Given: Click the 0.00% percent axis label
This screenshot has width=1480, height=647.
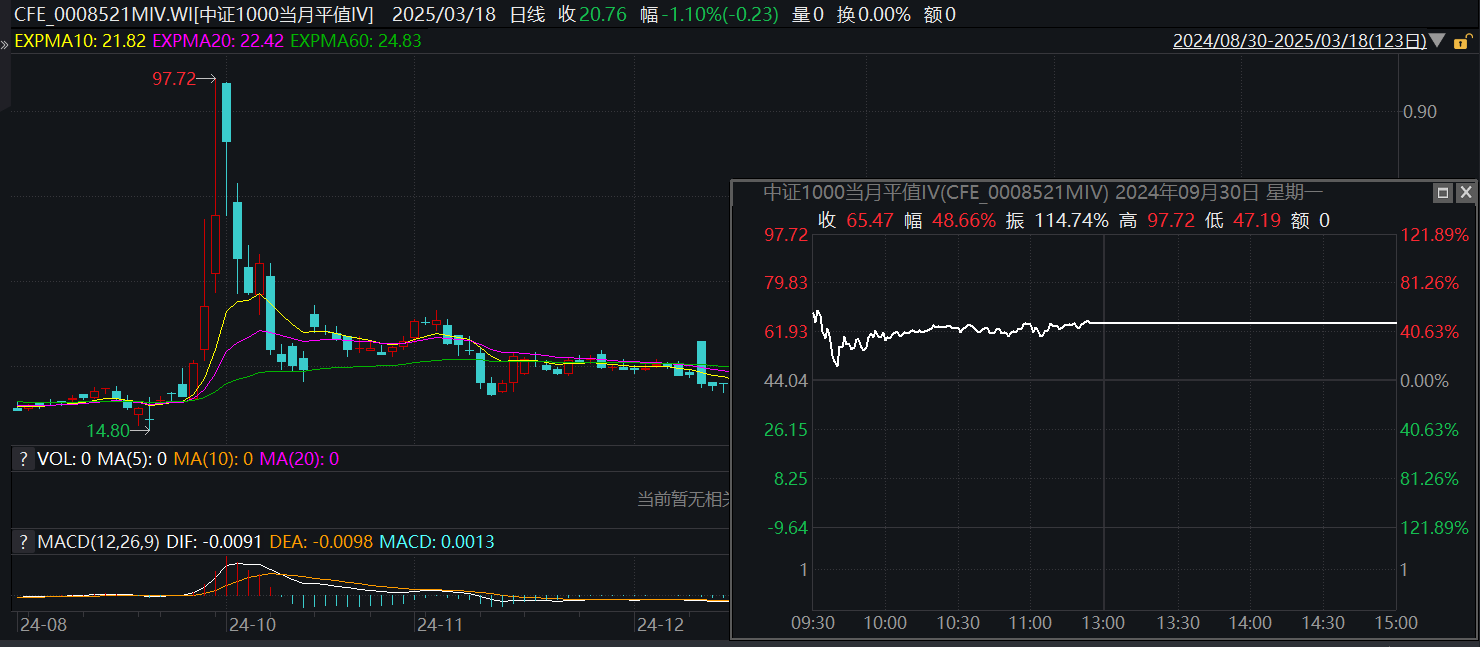Looking at the screenshot, I should tap(1424, 381).
